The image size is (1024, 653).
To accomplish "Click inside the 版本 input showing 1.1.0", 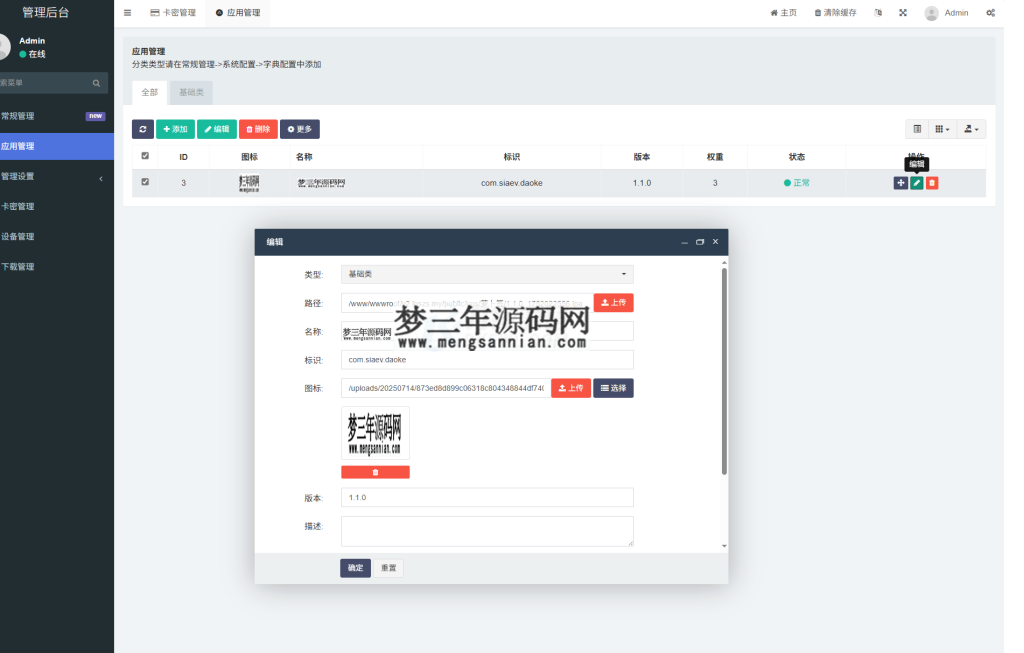I will click(487, 497).
